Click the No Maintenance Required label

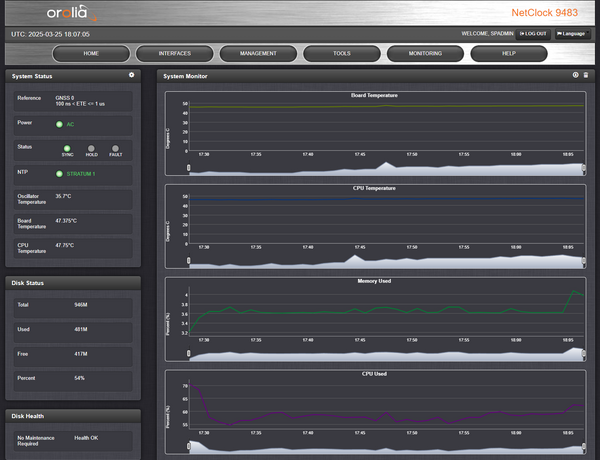click(x=36, y=441)
